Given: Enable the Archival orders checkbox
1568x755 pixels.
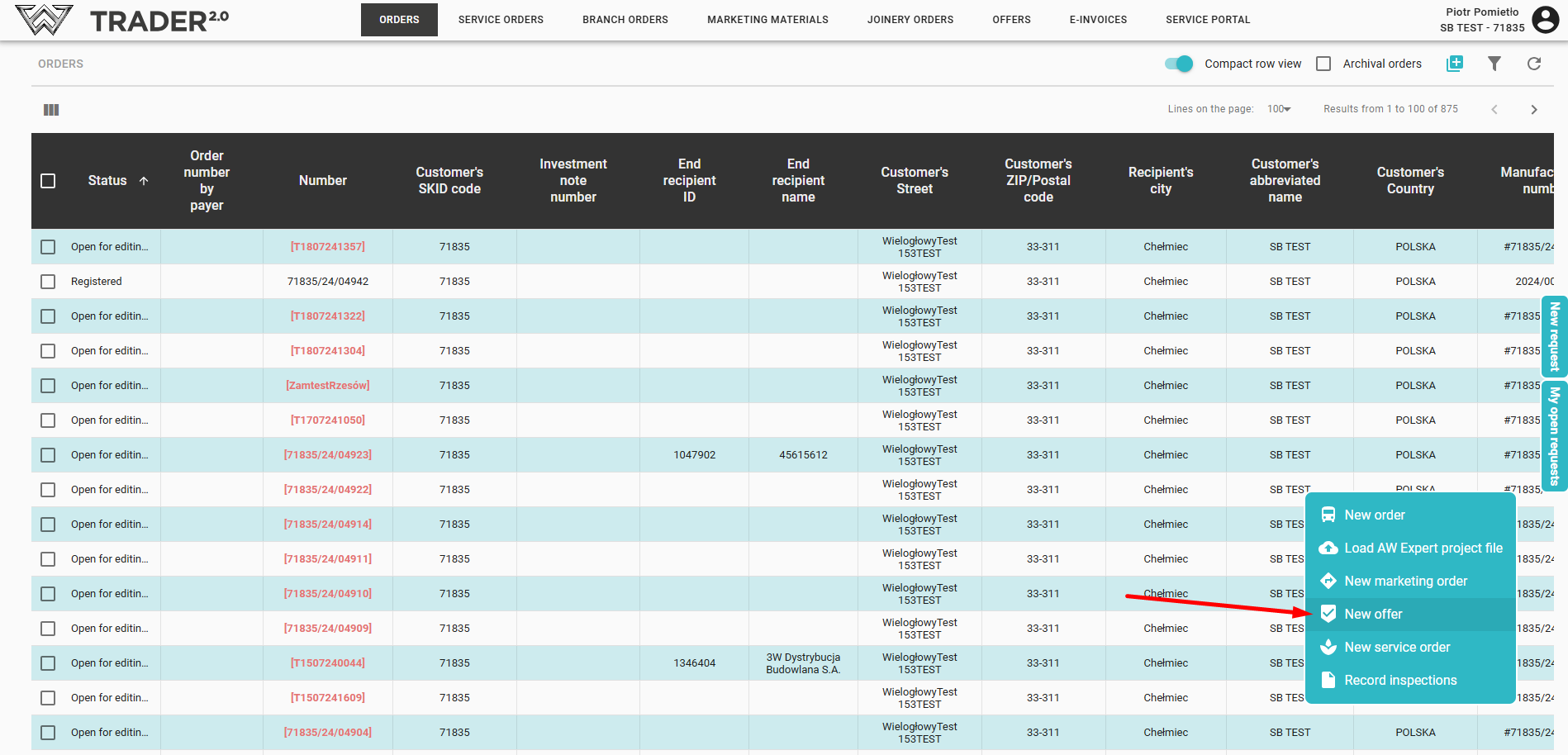Looking at the screenshot, I should 1323,64.
